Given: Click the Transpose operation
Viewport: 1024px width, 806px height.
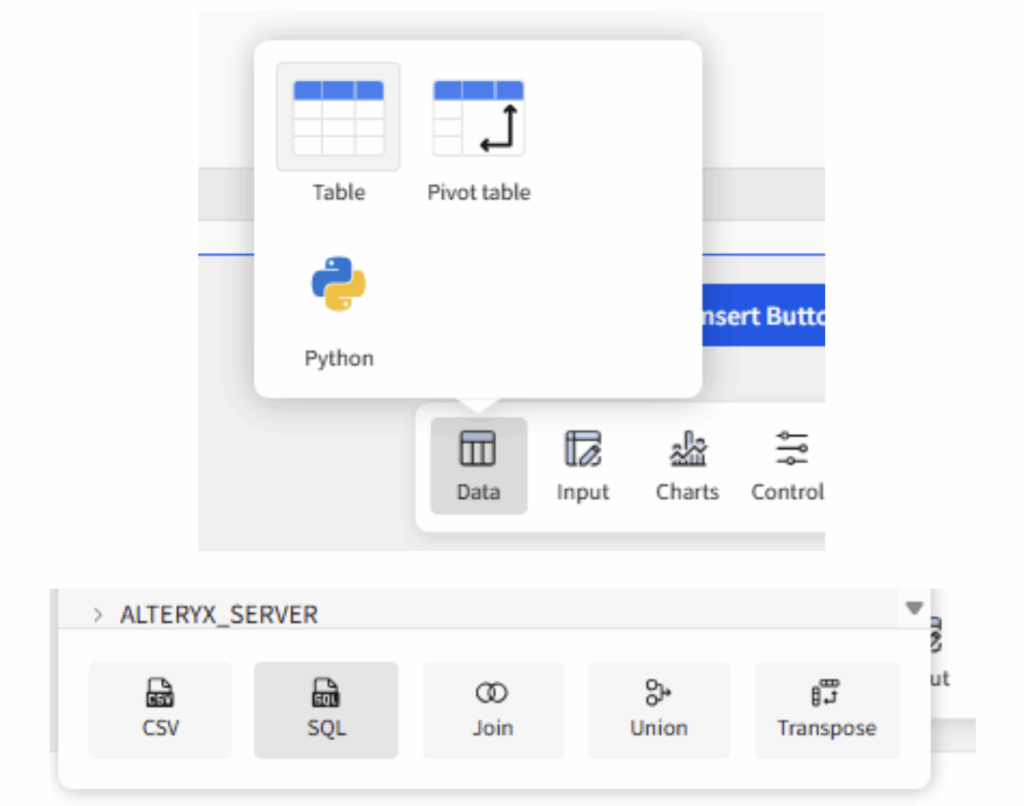Looking at the screenshot, I should click(826, 710).
